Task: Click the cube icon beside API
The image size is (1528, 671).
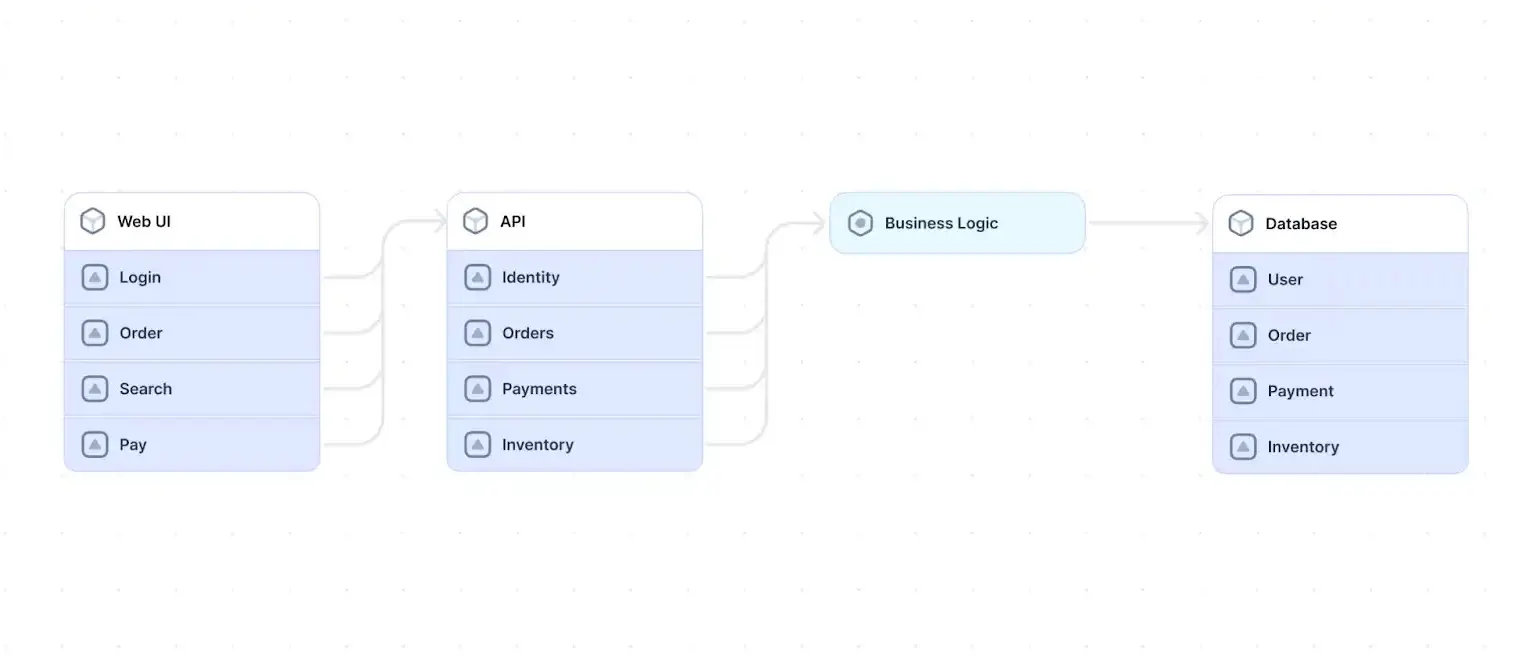Action: pos(476,221)
